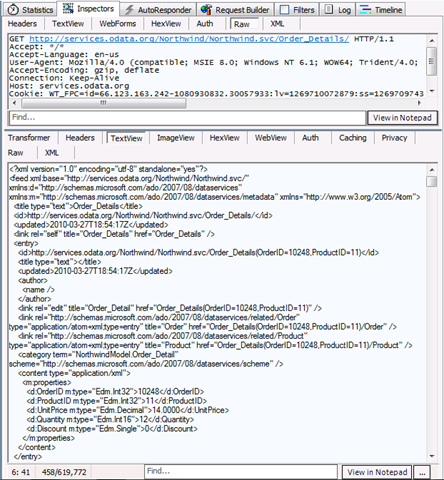Toggle the Filters checkbox
The height and width of the screenshot is (480, 444).
click(x=284, y=10)
